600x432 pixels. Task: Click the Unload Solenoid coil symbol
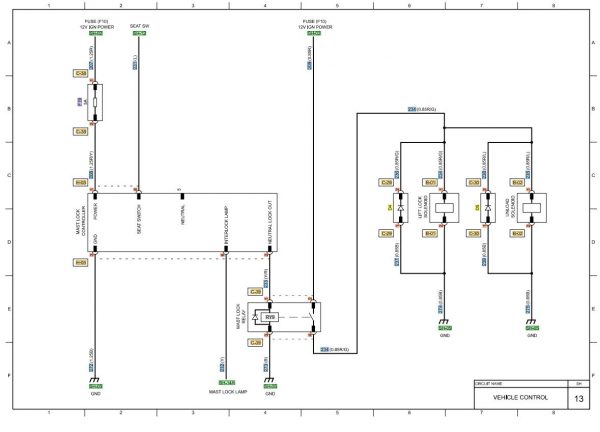tap(532, 208)
